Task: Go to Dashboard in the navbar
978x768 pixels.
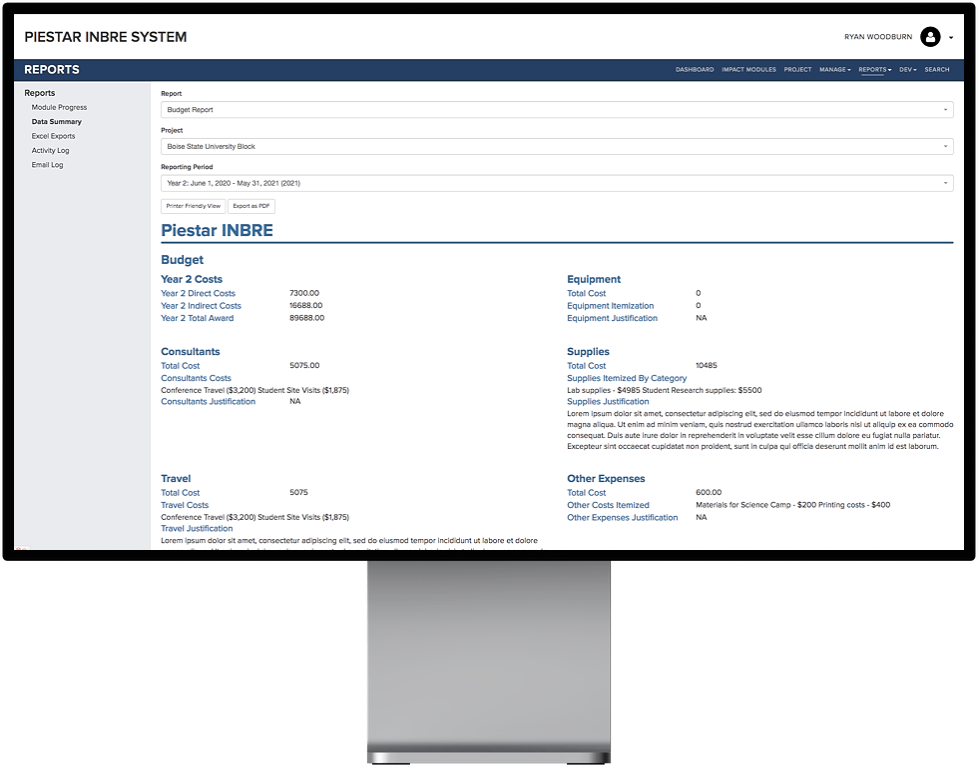Action: (694, 70)
